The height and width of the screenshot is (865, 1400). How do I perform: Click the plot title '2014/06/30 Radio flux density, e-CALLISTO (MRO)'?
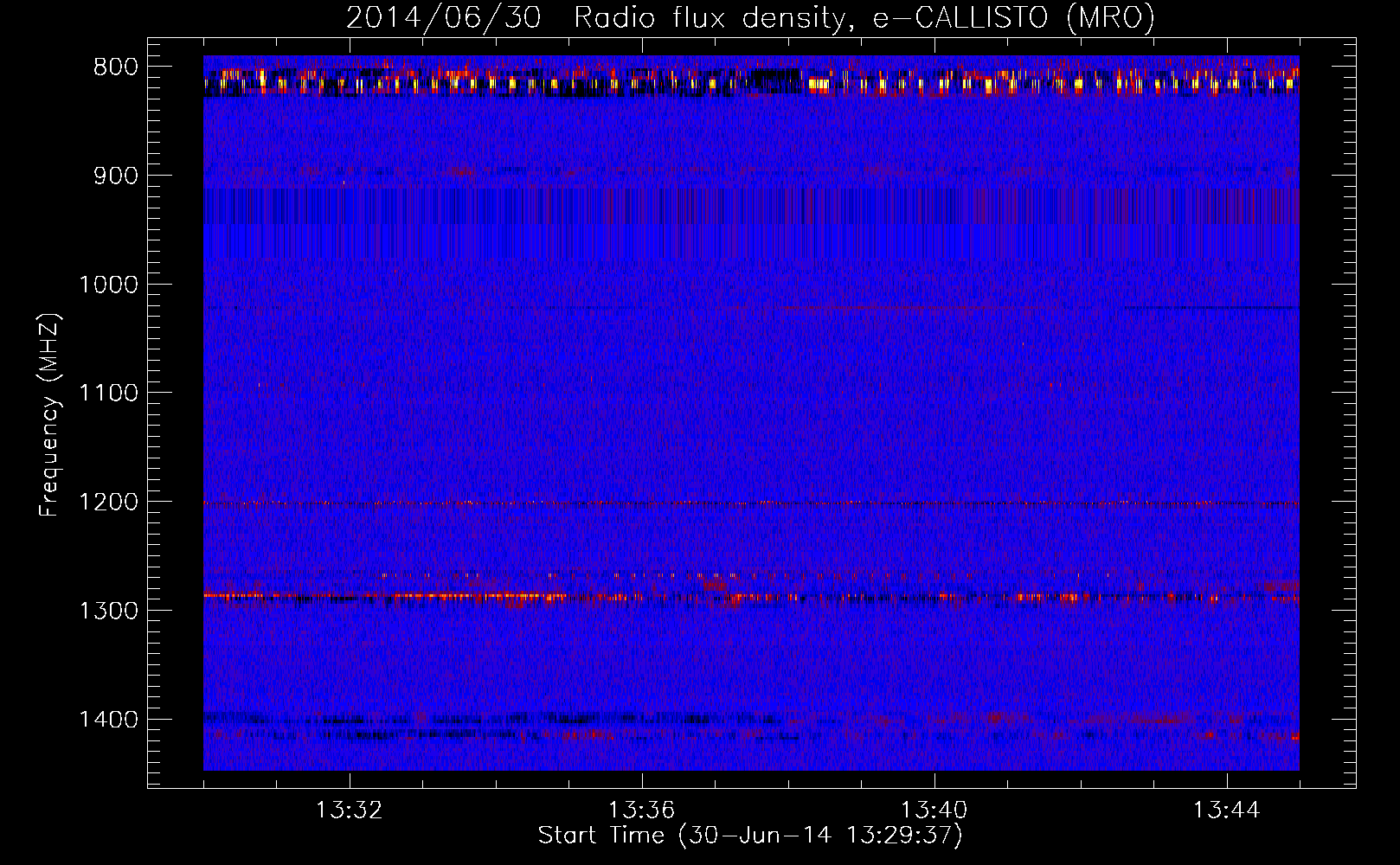coord(750,18)
